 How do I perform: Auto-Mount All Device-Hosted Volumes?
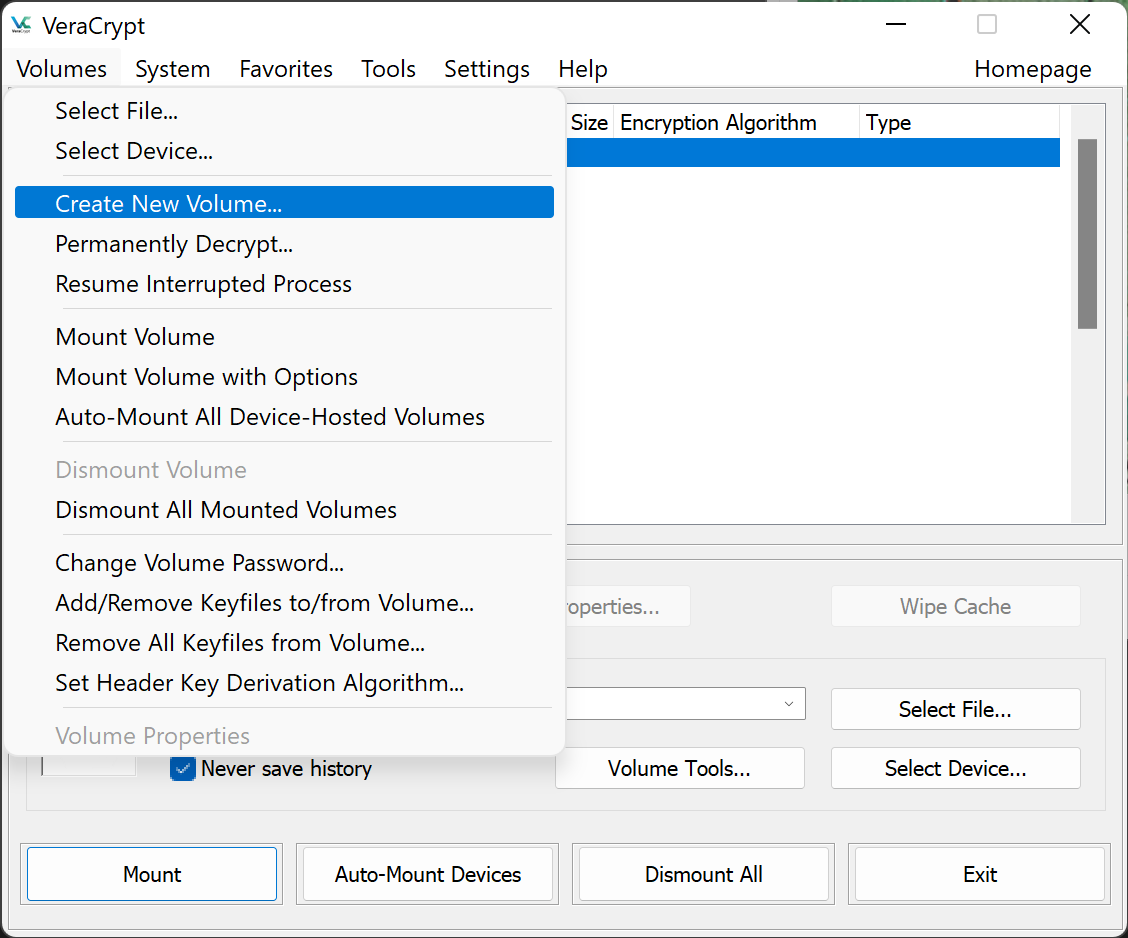click(x=270, y=417)
